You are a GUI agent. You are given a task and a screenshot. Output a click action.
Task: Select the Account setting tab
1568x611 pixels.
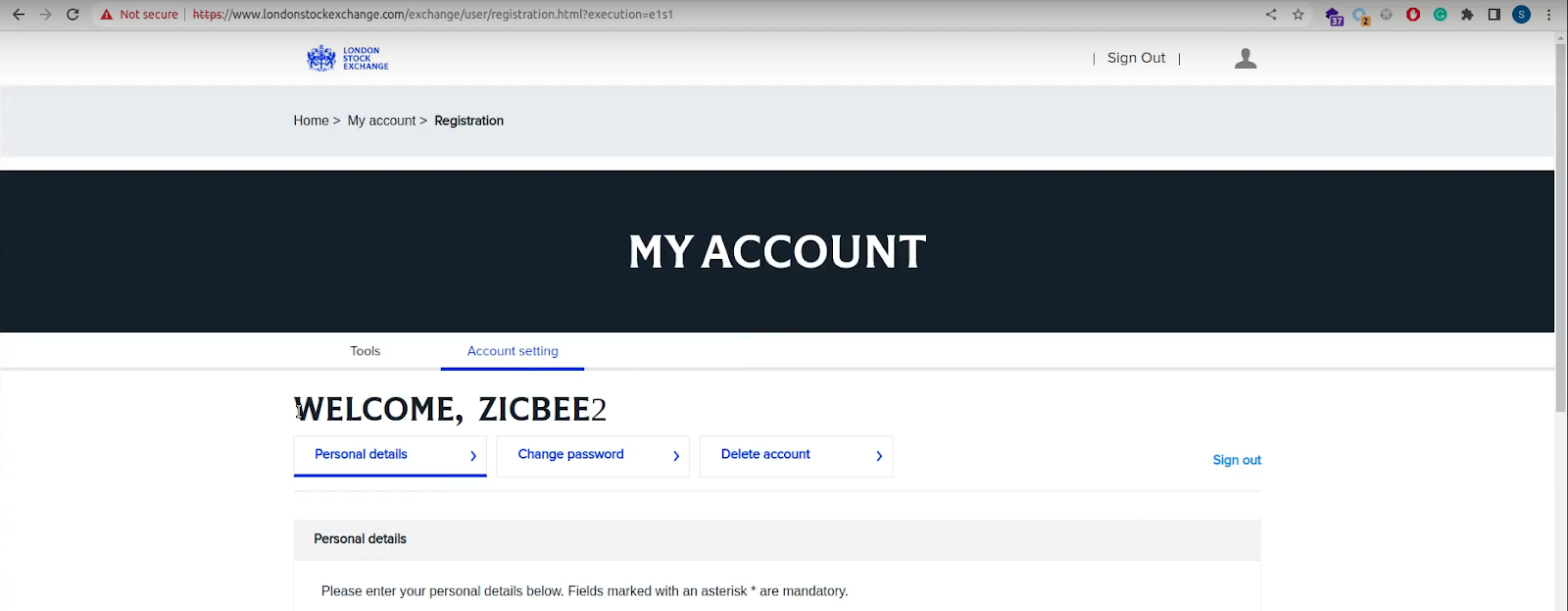(513, 351)
